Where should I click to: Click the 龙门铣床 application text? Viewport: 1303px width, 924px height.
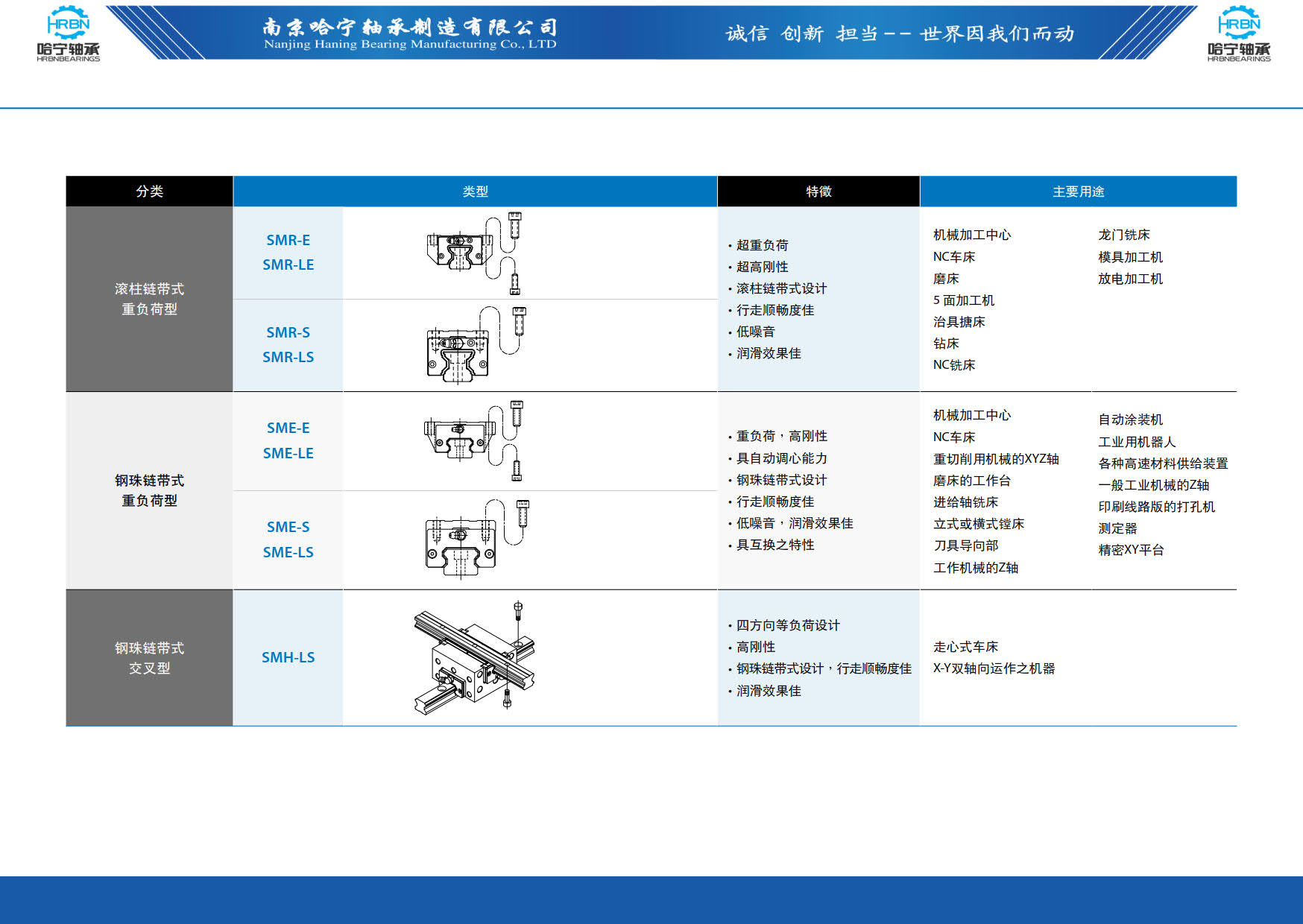click(1124, 235)
